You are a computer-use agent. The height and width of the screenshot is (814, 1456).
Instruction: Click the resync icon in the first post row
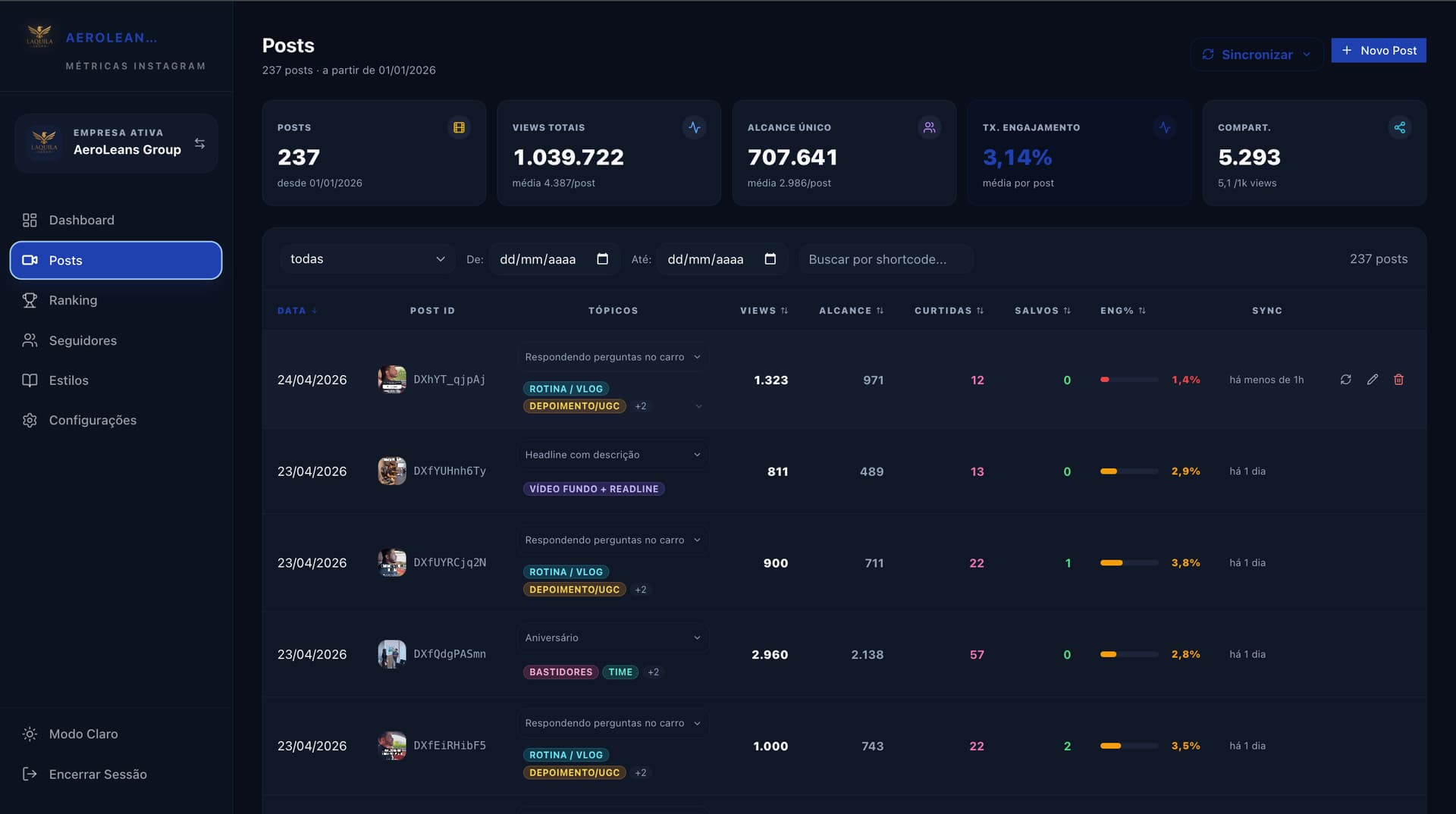(x=1345, y=380)
